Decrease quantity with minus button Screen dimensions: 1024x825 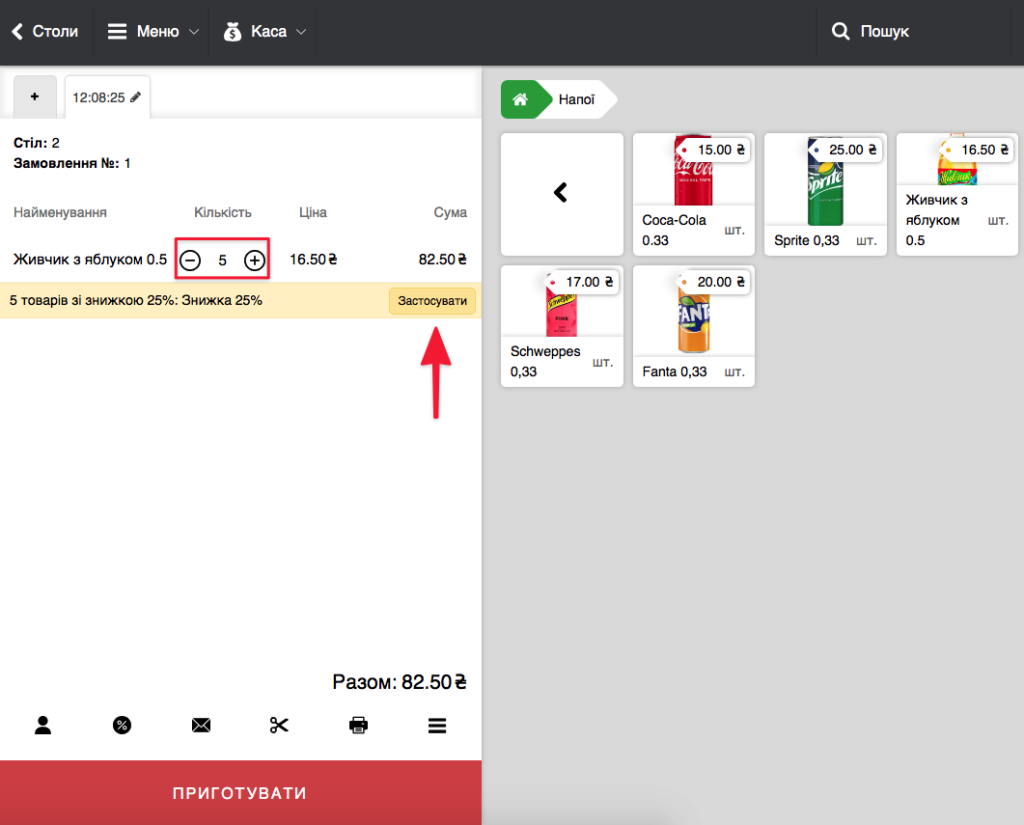coord(190,260)
